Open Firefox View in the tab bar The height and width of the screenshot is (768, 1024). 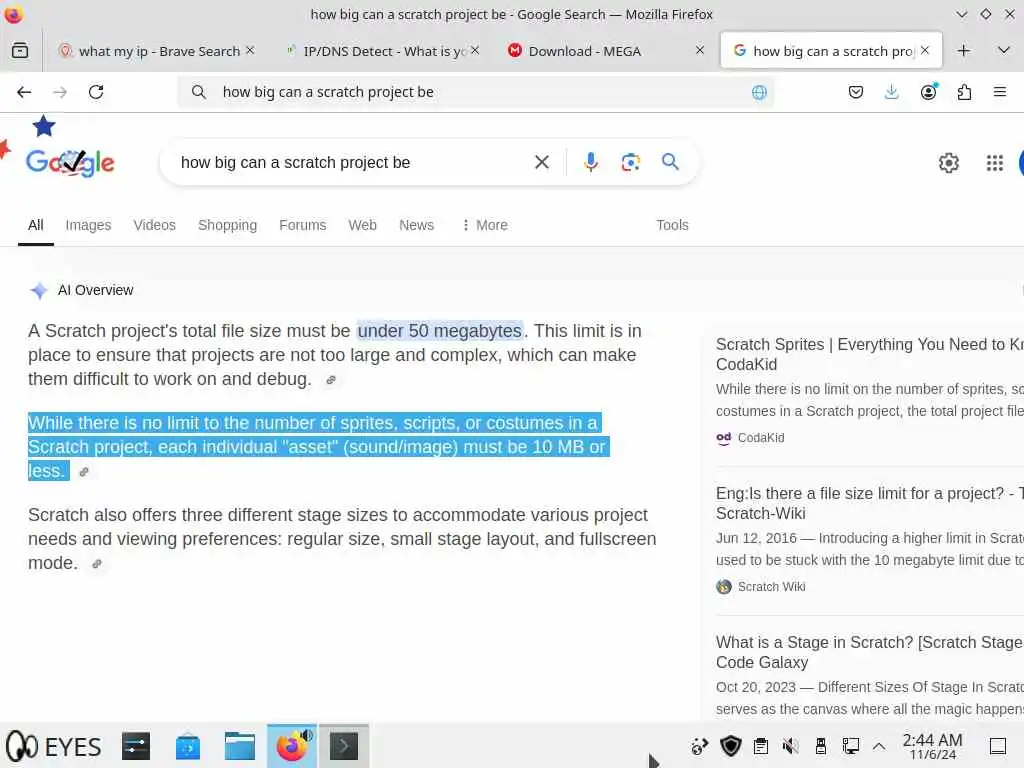[x=20, y=50]
